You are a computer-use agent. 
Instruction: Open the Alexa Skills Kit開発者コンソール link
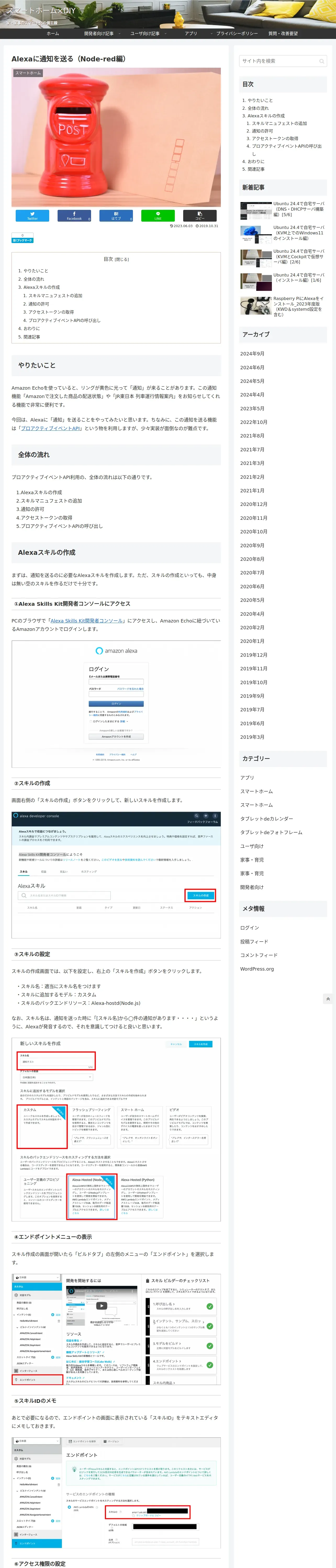tap(86, 621)
